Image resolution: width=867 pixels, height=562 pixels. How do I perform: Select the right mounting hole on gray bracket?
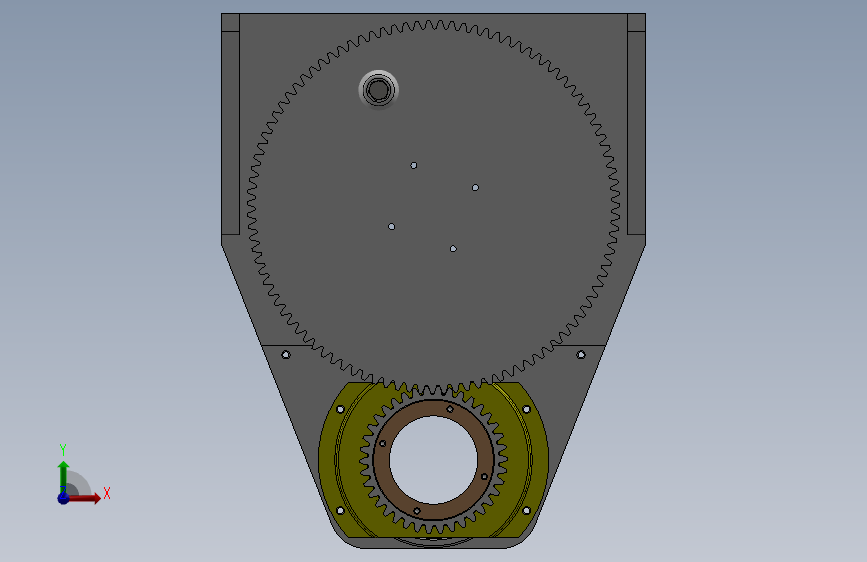581,355
